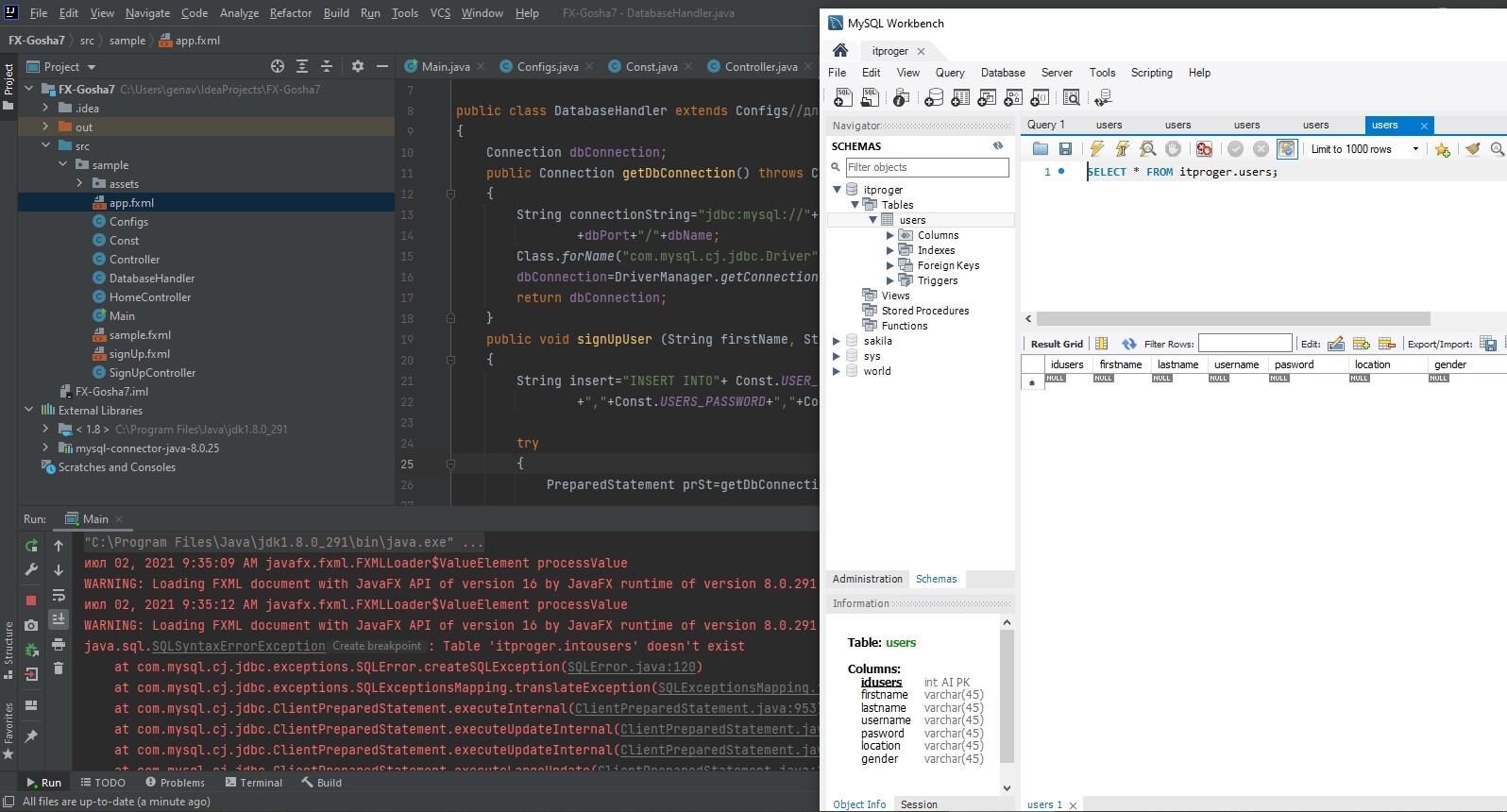1507x812 pixels.
Task: Switch to the Const.java editor tab
Action: tap(652, 66)
